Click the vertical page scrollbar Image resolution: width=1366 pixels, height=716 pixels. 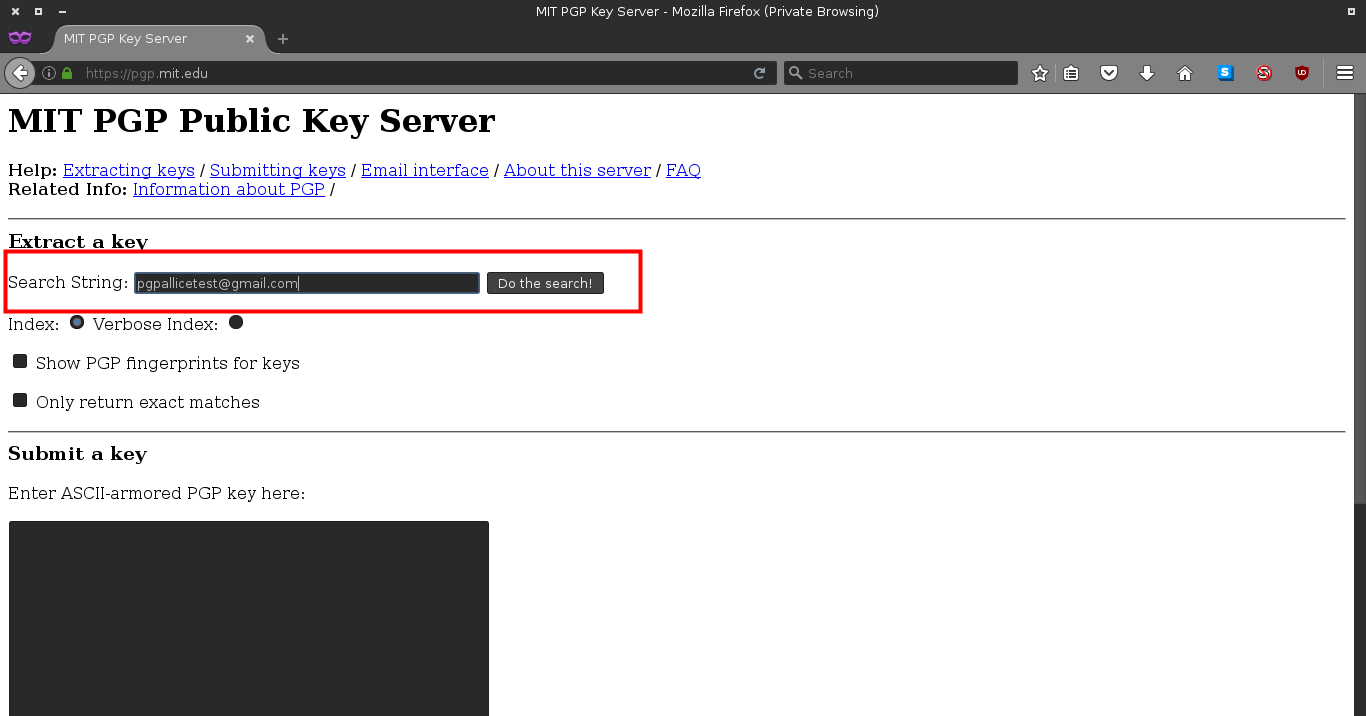tap(1360, 405)
